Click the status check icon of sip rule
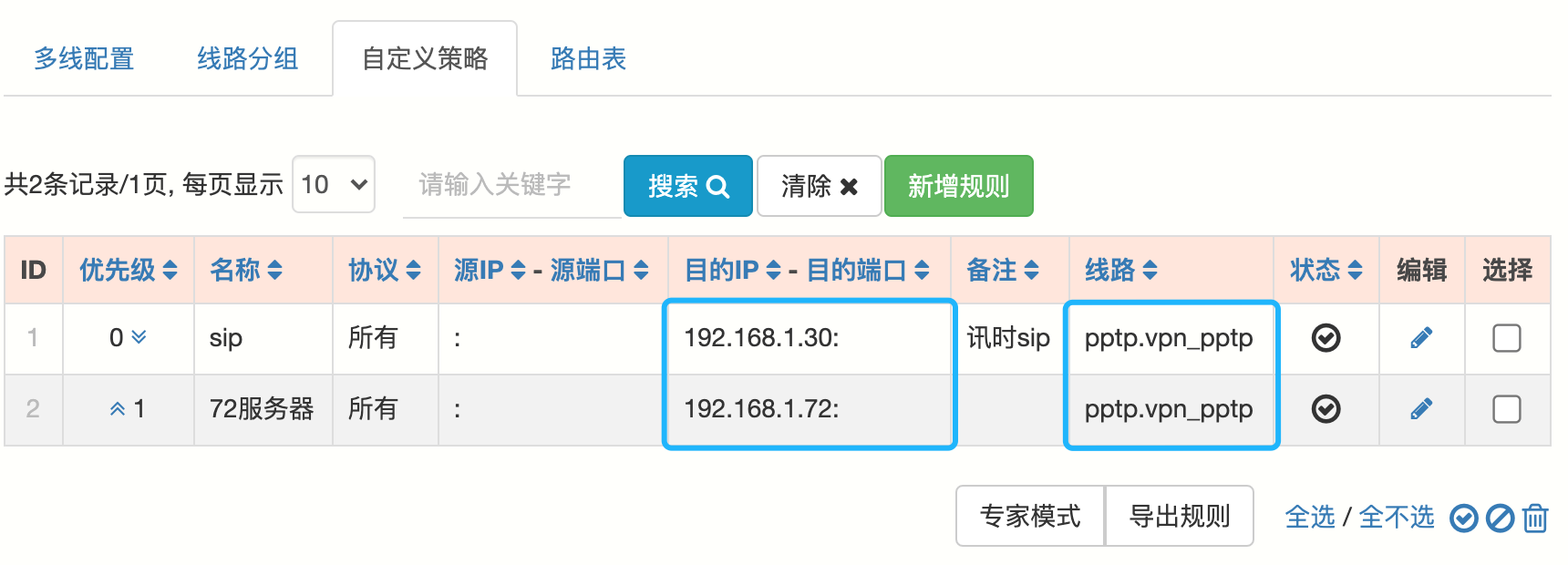 tap(1326, 338)
